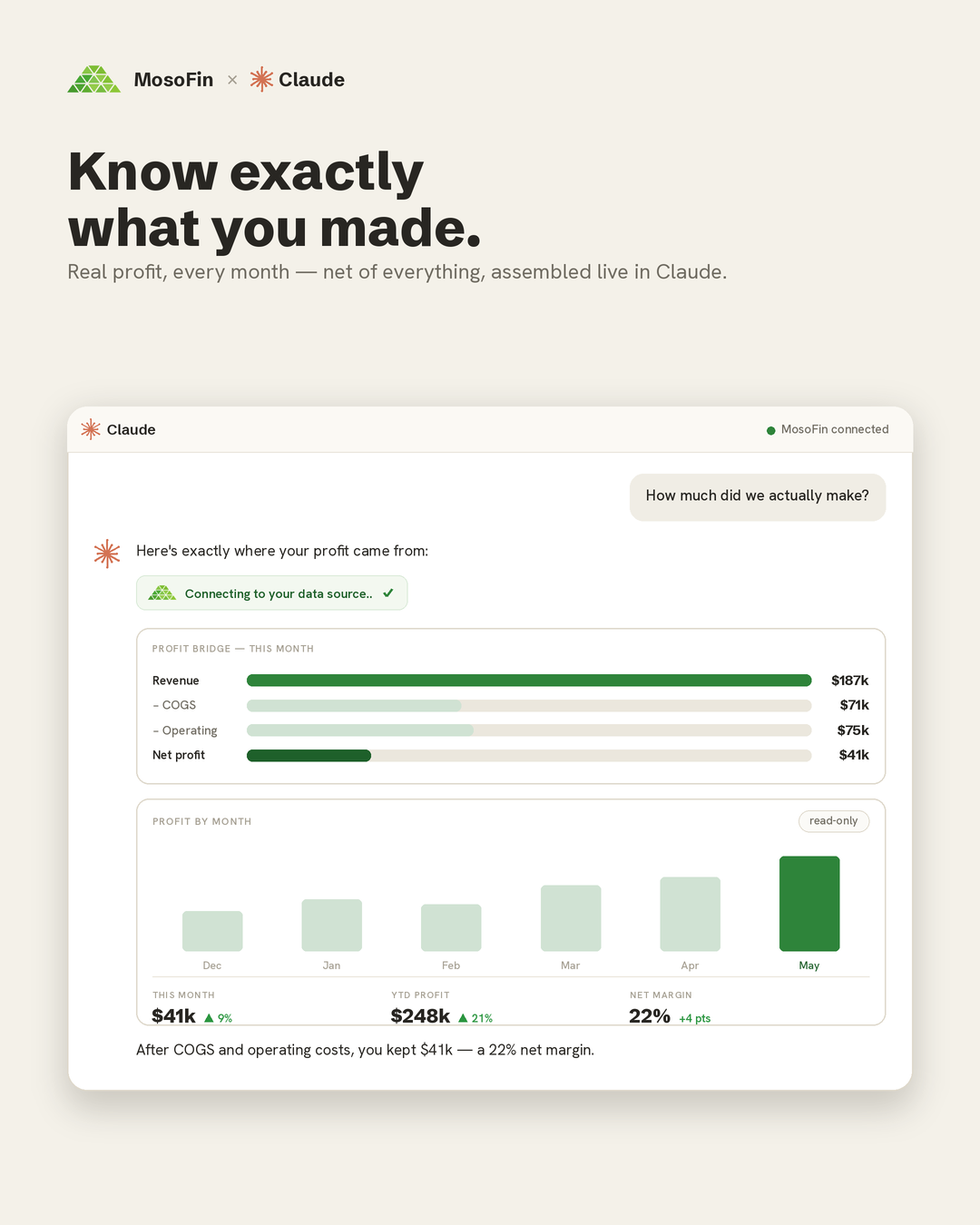Click the Mar bar in monthly chart
The width and height of the screenshot is (980, 1225).
[x=571, y=918]
